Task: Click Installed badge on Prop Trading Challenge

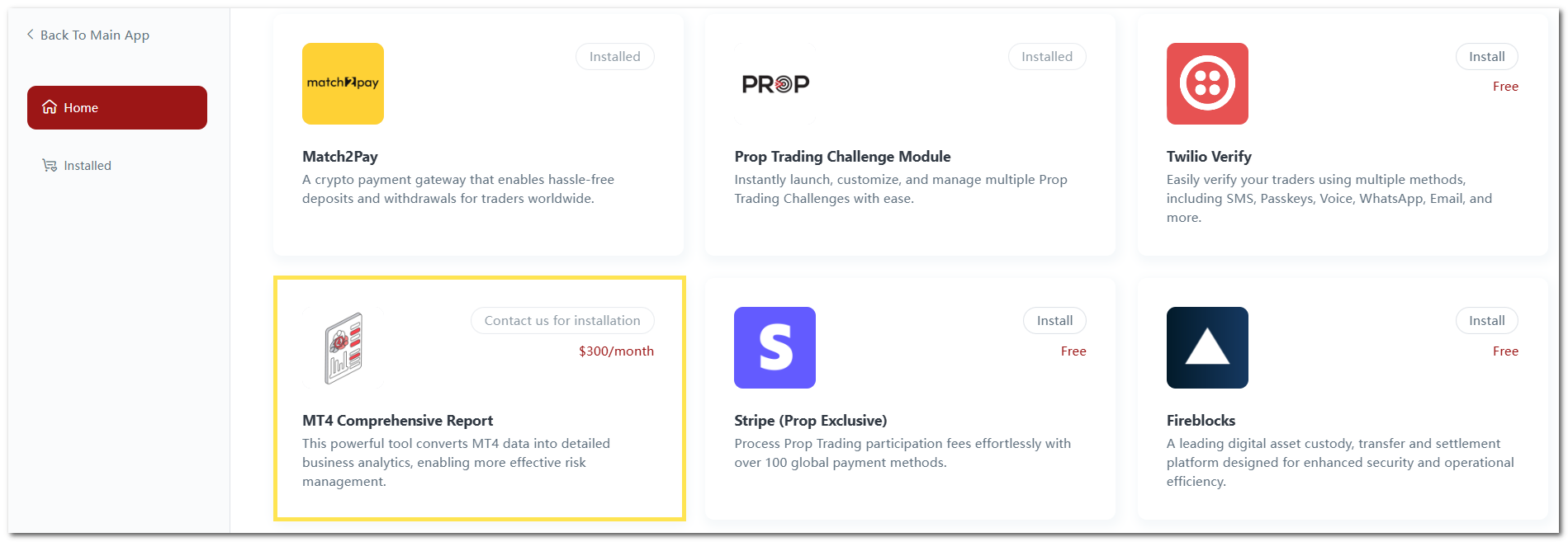Action: tap(1046, 56)
